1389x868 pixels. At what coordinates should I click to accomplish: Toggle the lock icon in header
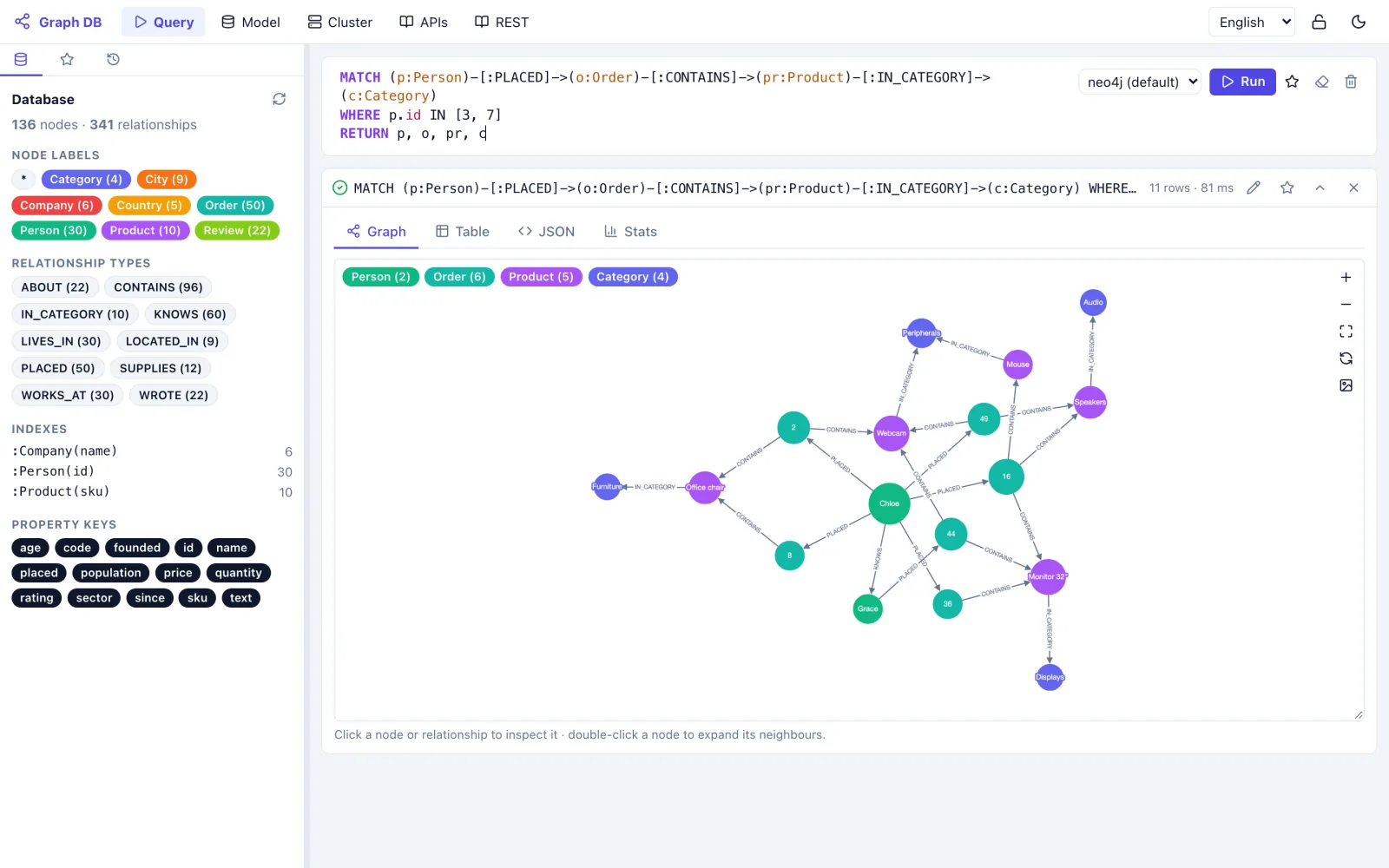tap(1319, 22)
